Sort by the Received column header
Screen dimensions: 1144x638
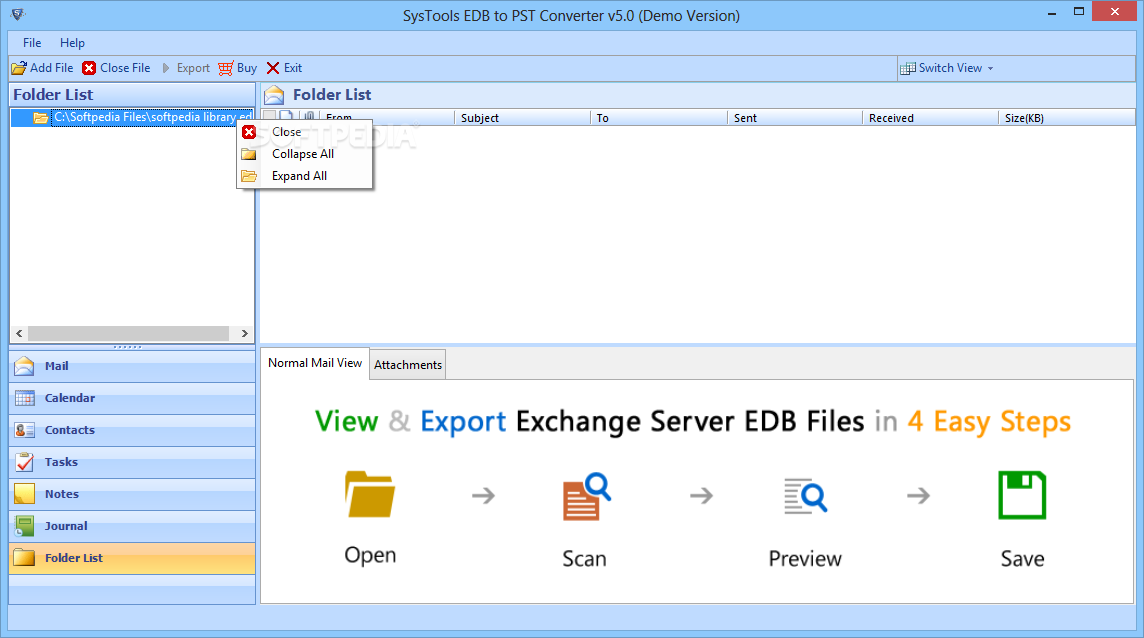(931, 118)
